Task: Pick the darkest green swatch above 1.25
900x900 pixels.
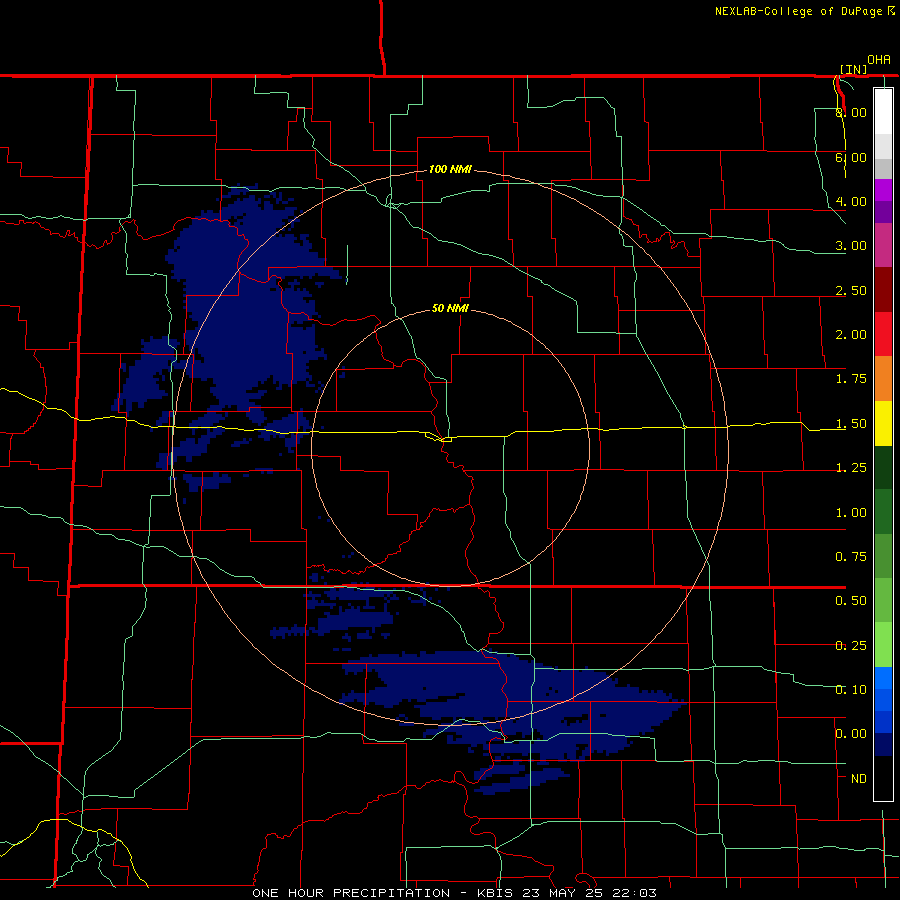Action: tap(883, 467)
